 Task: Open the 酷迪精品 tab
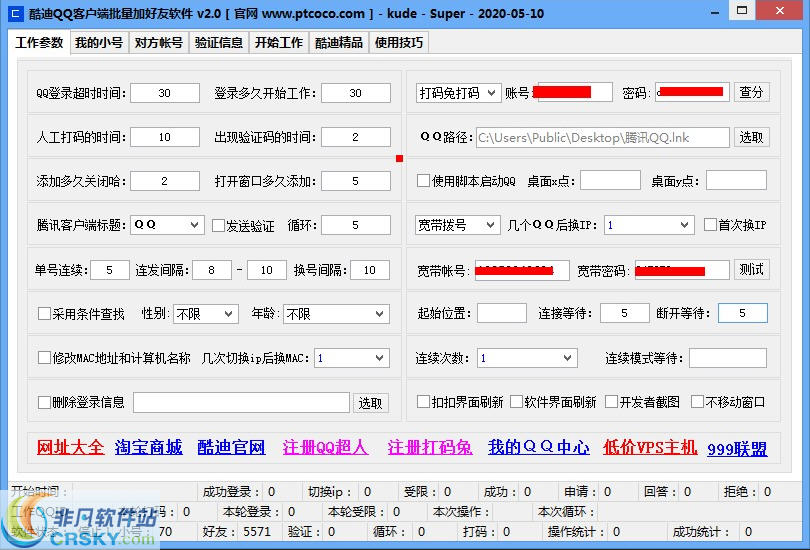(338, 42)
